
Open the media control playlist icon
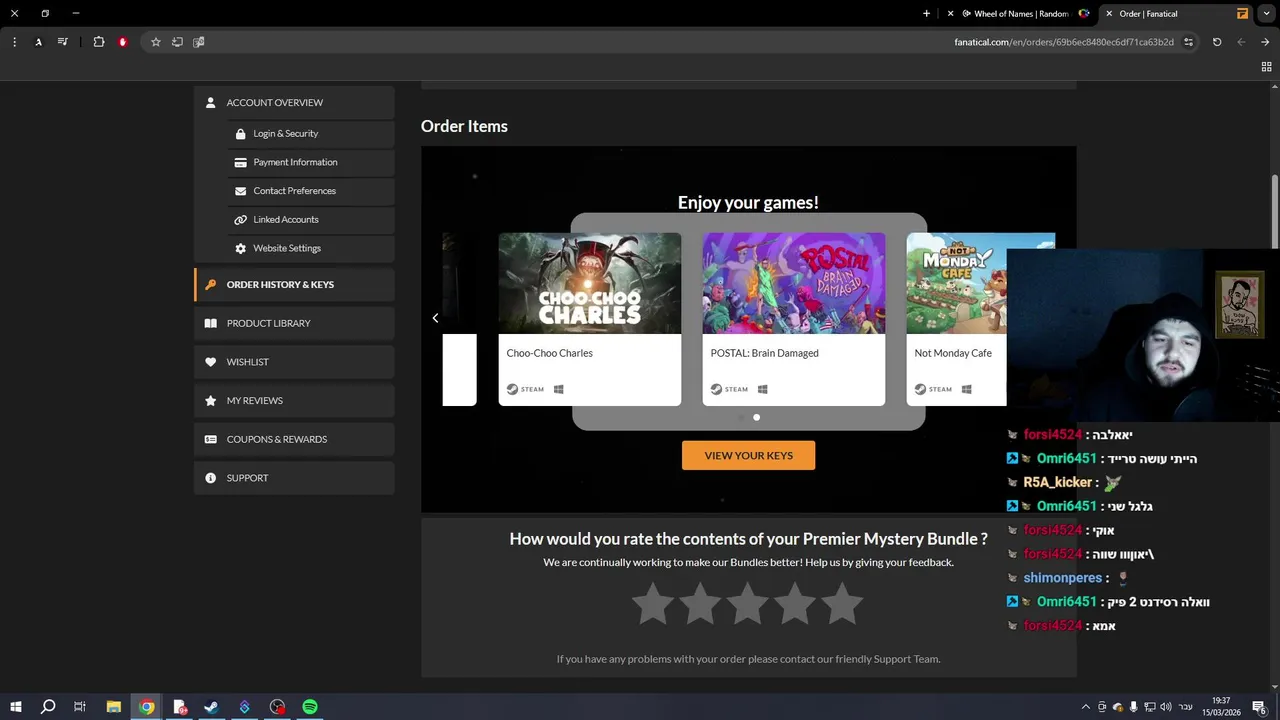pyautogui.click(x=63, y=42)
